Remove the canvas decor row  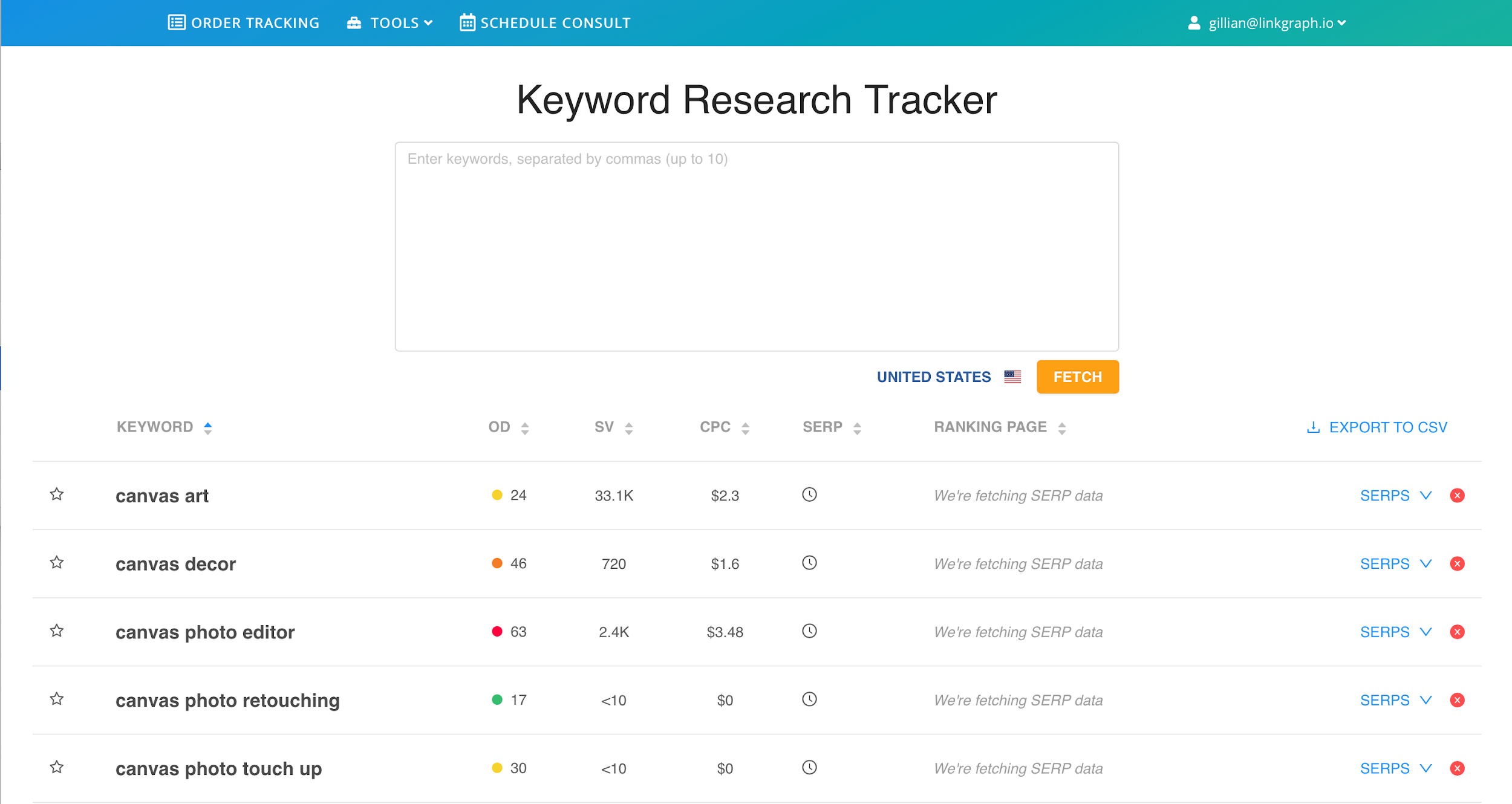tap(1458, 564)
